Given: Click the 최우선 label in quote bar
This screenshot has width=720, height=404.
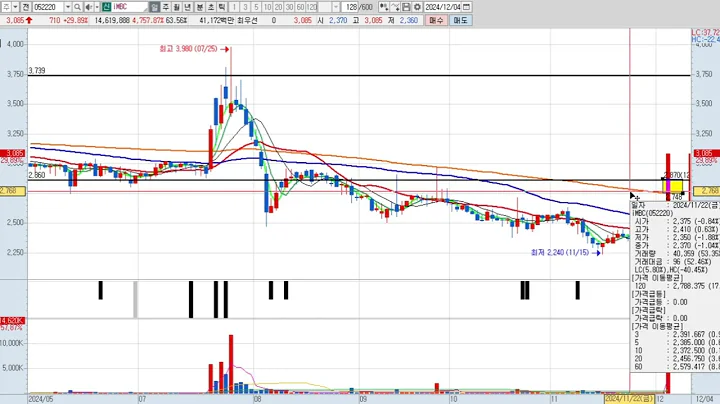Looking at the screenshot, I should (x=248, y=20).
